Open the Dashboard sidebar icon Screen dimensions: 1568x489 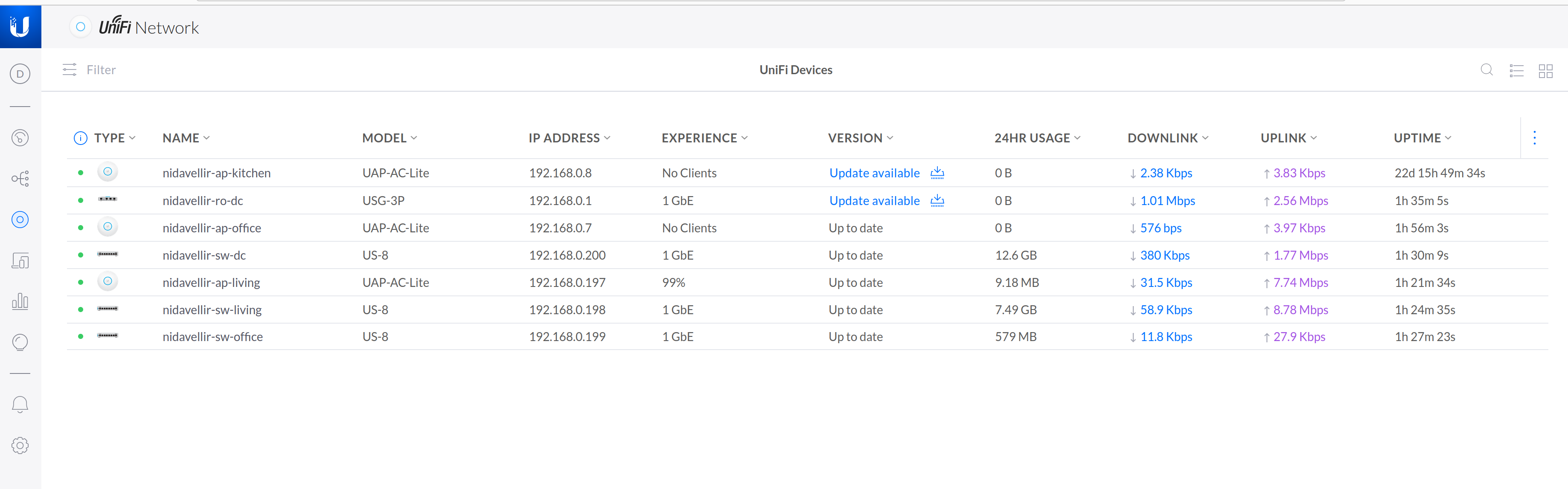click(x=20, y=137)
